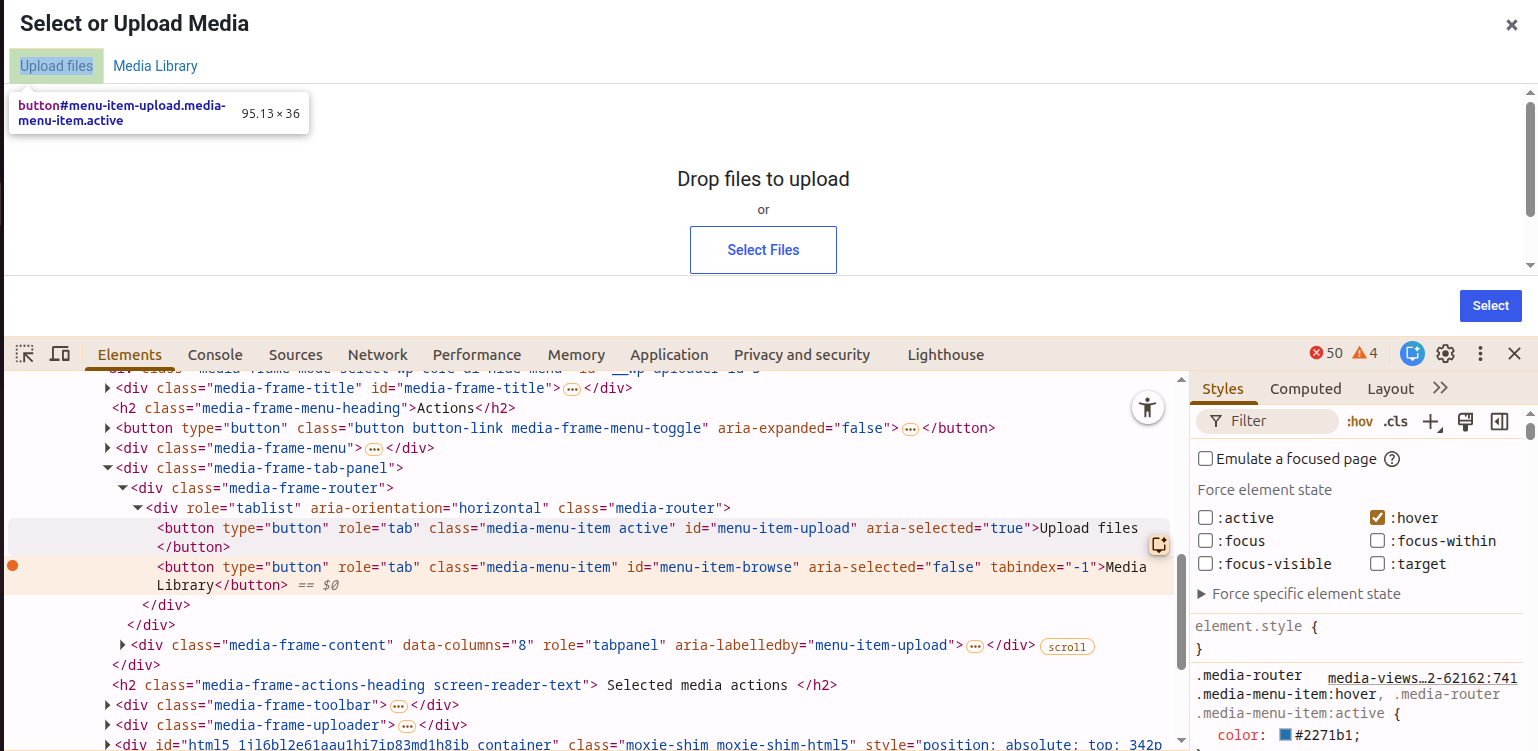Check Emulate a focused page
The width and height of the screenshot is (1538, 751).
click(x=1206, y=459)
